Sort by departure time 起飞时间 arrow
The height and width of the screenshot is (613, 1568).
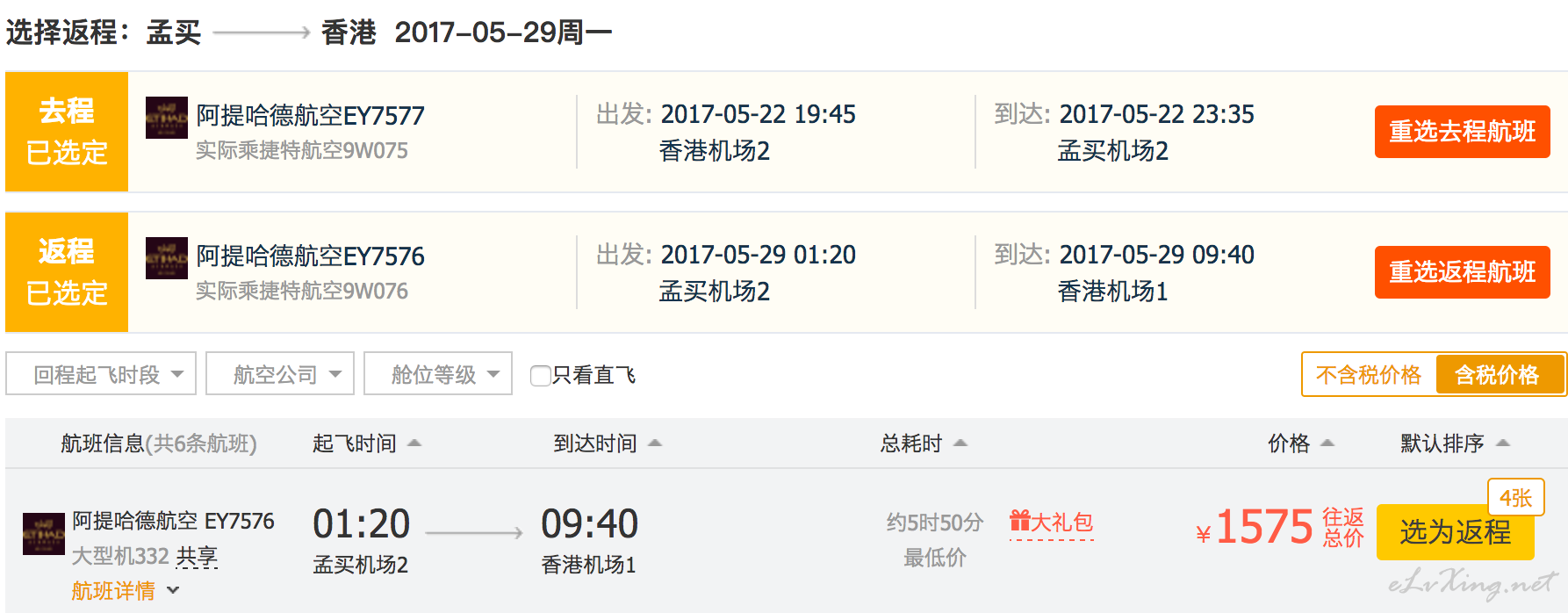414,444
